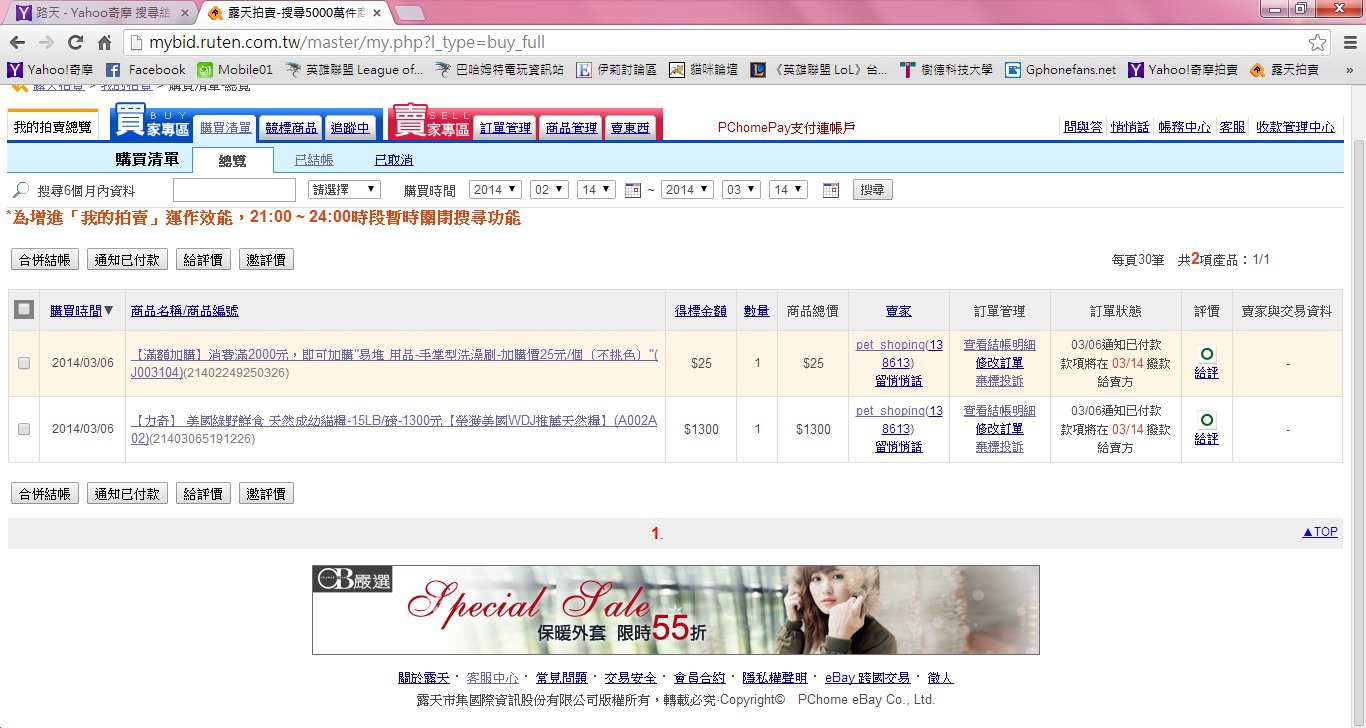Expand the 請選擇 dropdown
The height and width of the screenshot is (728, 1366).
pos(344,190)
